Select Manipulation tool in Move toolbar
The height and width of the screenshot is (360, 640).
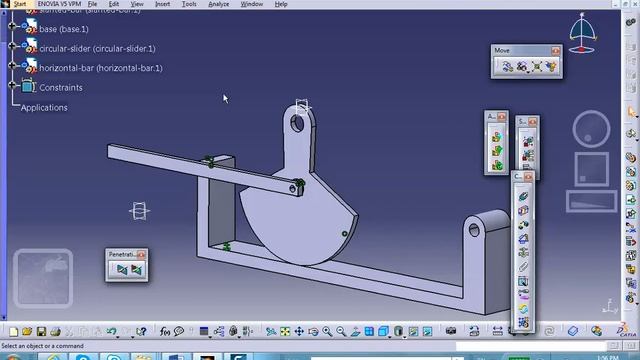point(507,66)
